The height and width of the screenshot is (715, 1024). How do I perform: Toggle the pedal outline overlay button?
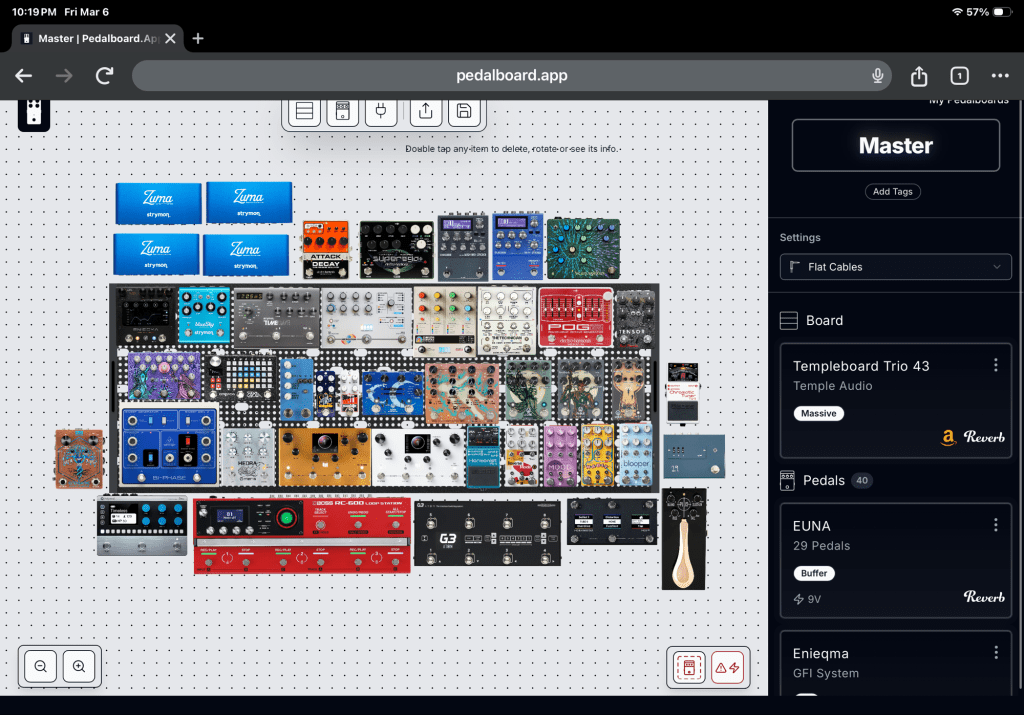688,667
